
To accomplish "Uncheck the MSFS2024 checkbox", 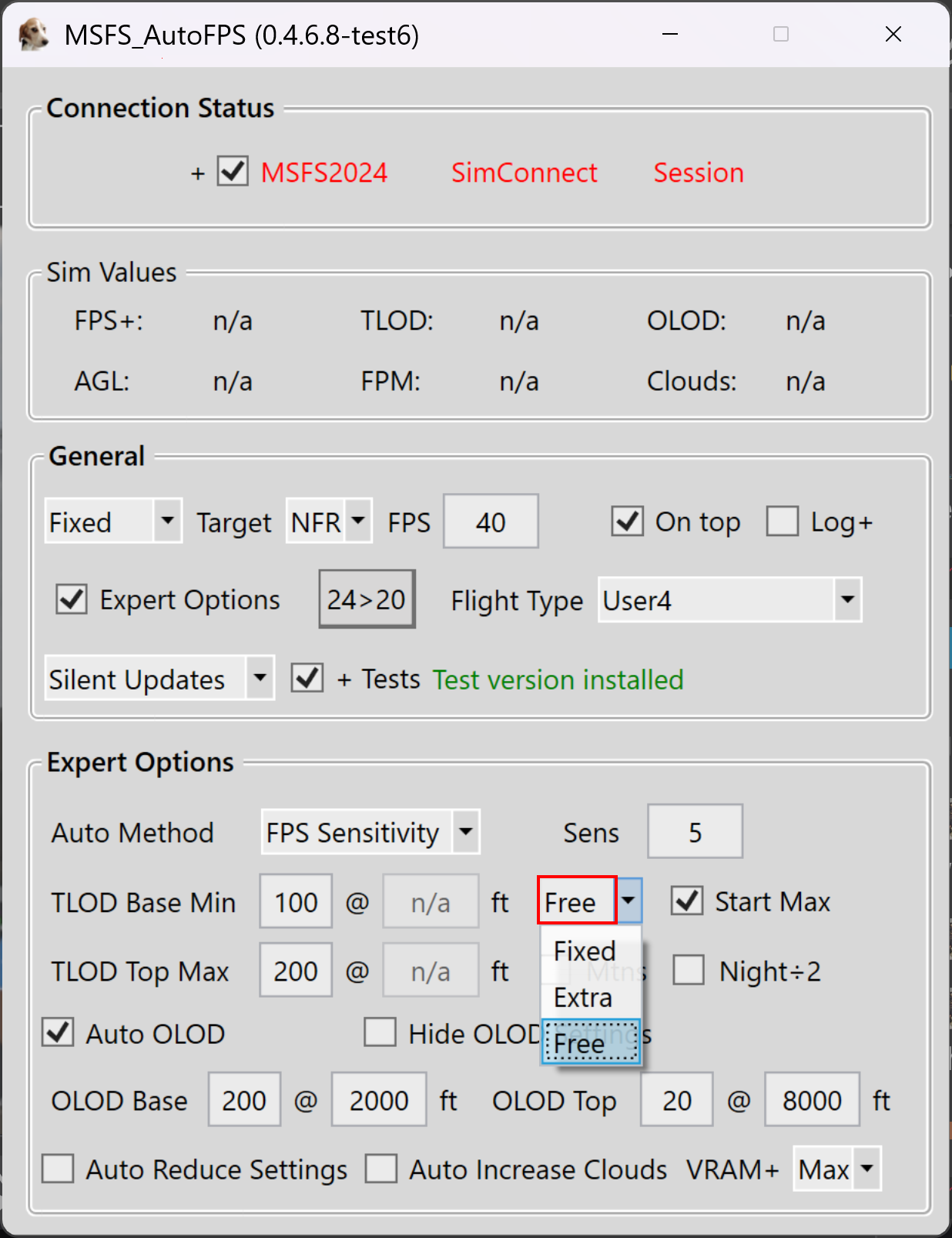I will [x=233, y=171].
